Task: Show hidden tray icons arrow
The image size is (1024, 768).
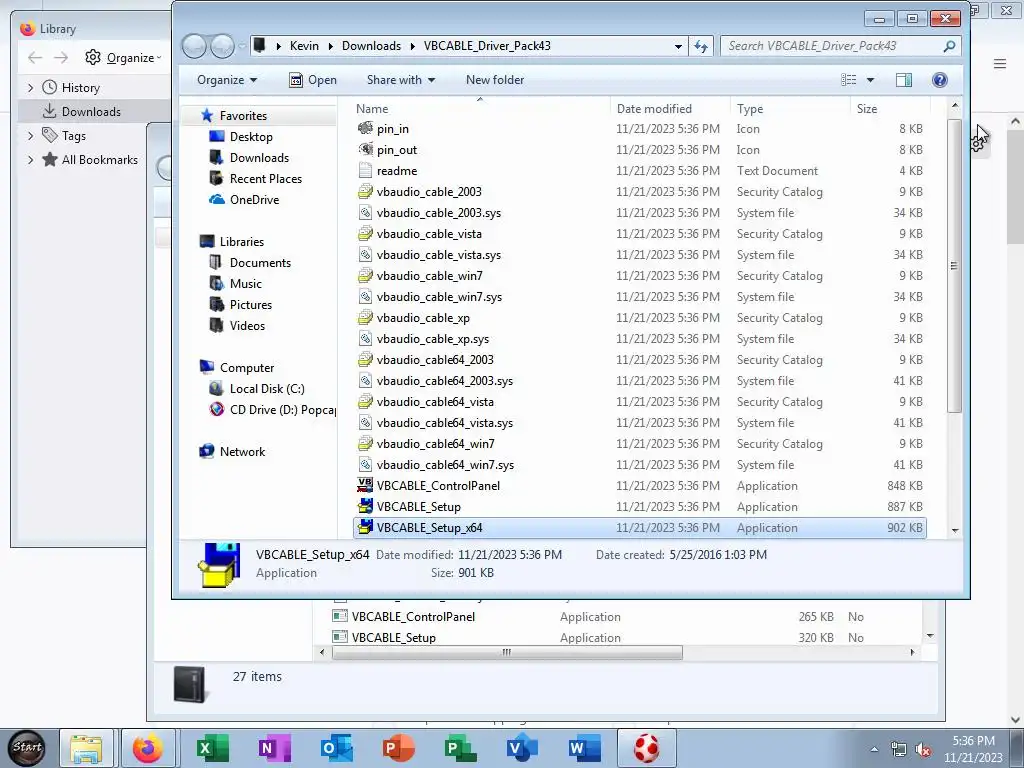Action: pos(874,750)
